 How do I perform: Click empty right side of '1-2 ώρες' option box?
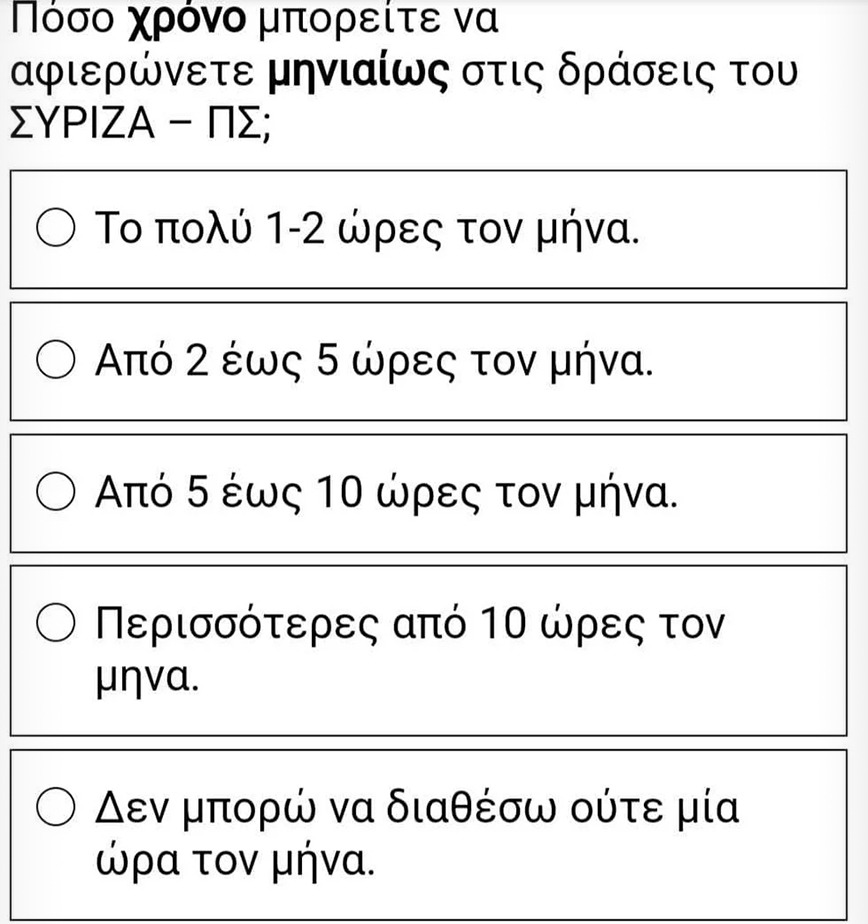pos(760,229)
